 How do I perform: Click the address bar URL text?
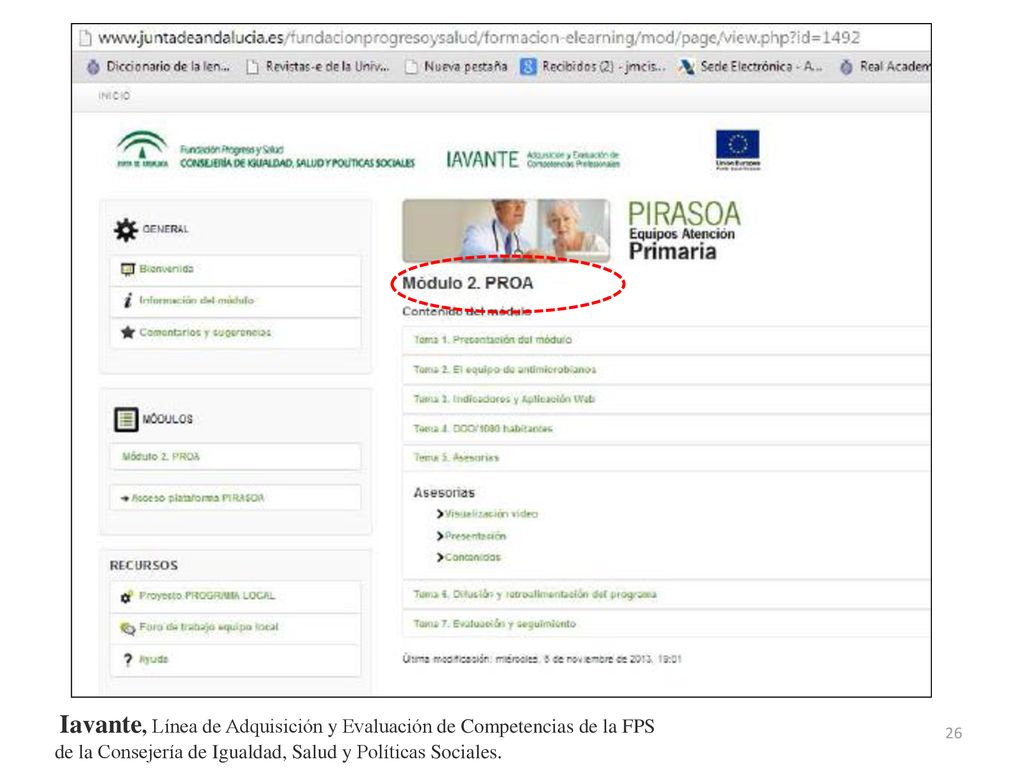point(479,38)
